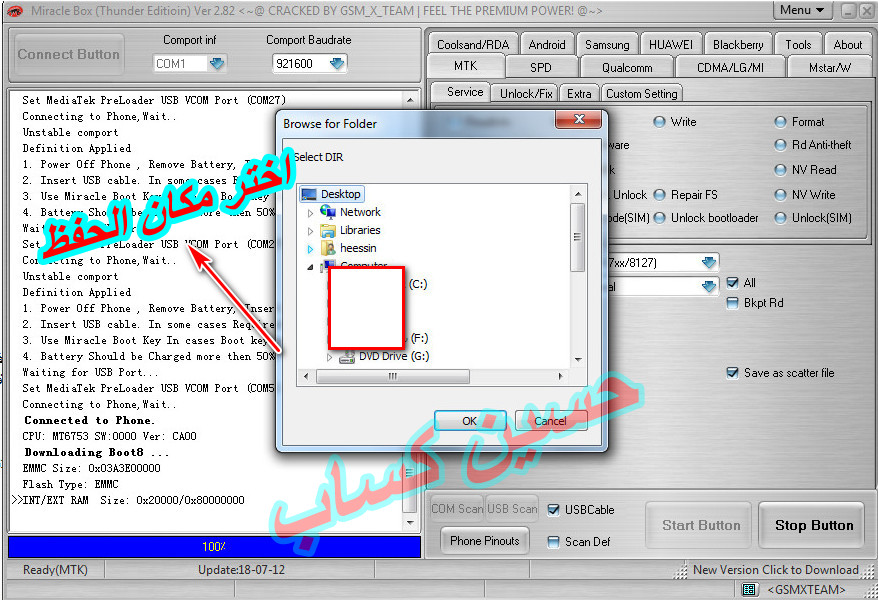Switch to the Android tab
This screenshot has height=600, width=878.
pos(547,44)
